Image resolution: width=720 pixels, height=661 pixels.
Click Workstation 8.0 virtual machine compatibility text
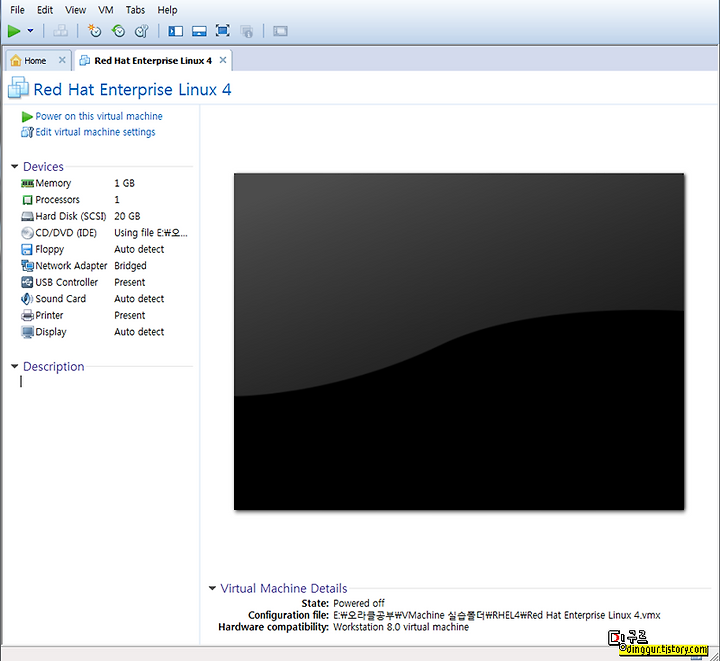(401, 627)
